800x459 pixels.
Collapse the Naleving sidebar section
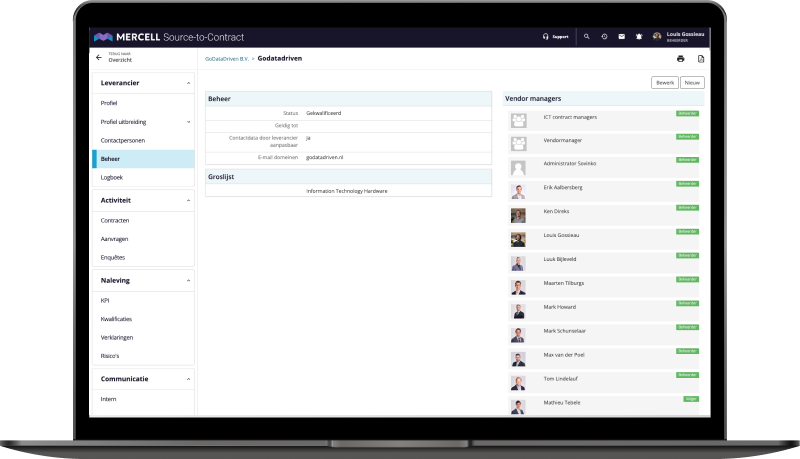tap(188, 281)
